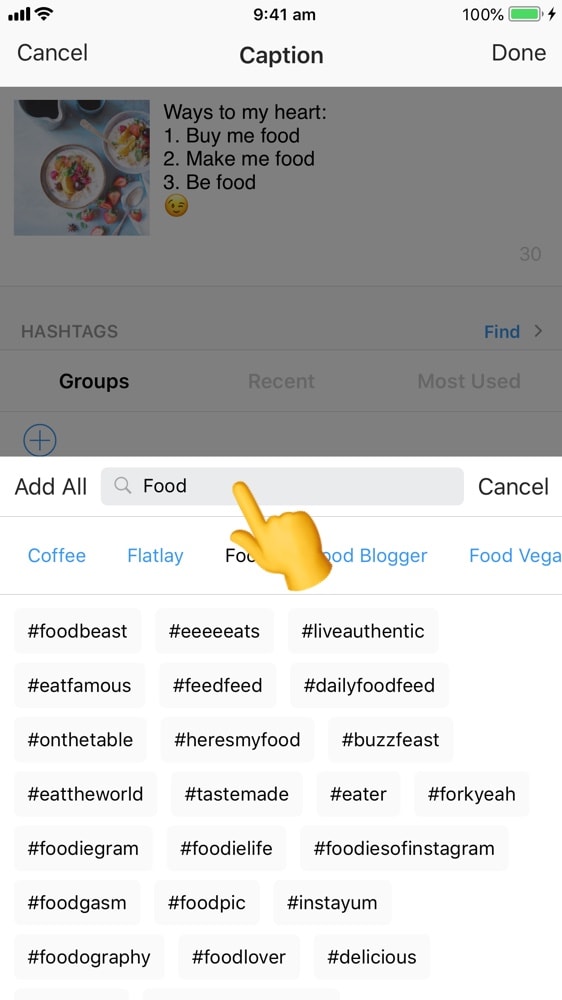Switch to the Recent hashtags tab
Image resolution: width=562 pixels, height=1000 pixels.
tap(281, 381)
